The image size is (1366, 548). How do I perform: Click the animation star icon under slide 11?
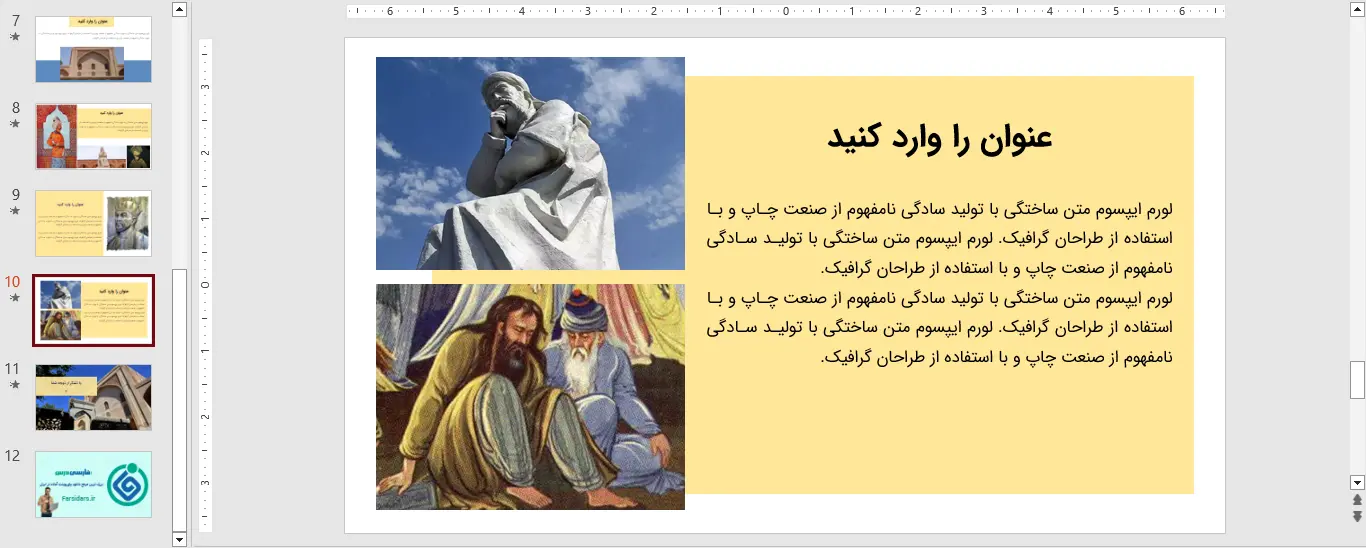pyautogui.click(x=14, y=385)
